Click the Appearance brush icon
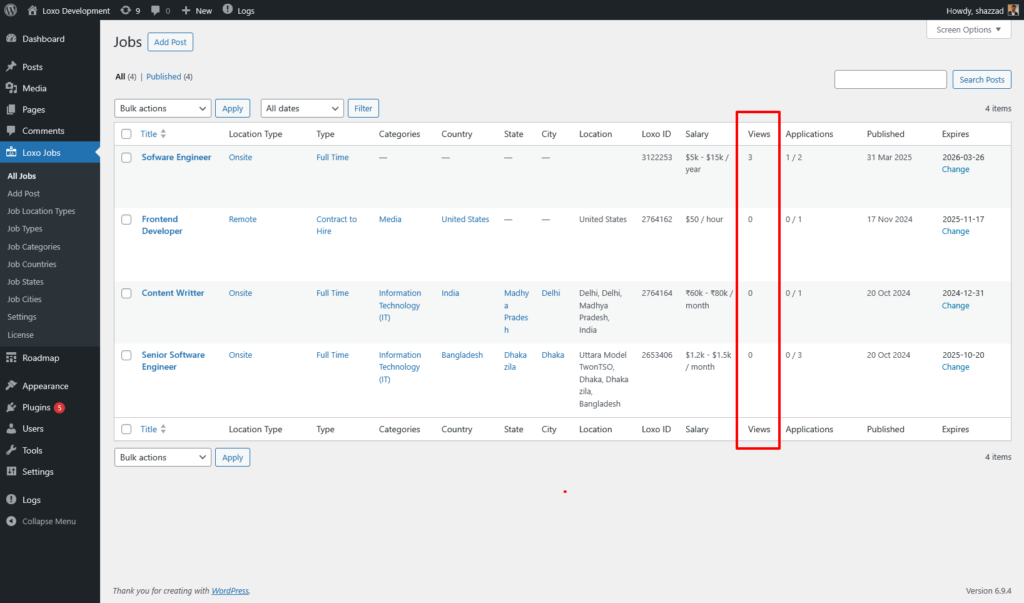 11,386
